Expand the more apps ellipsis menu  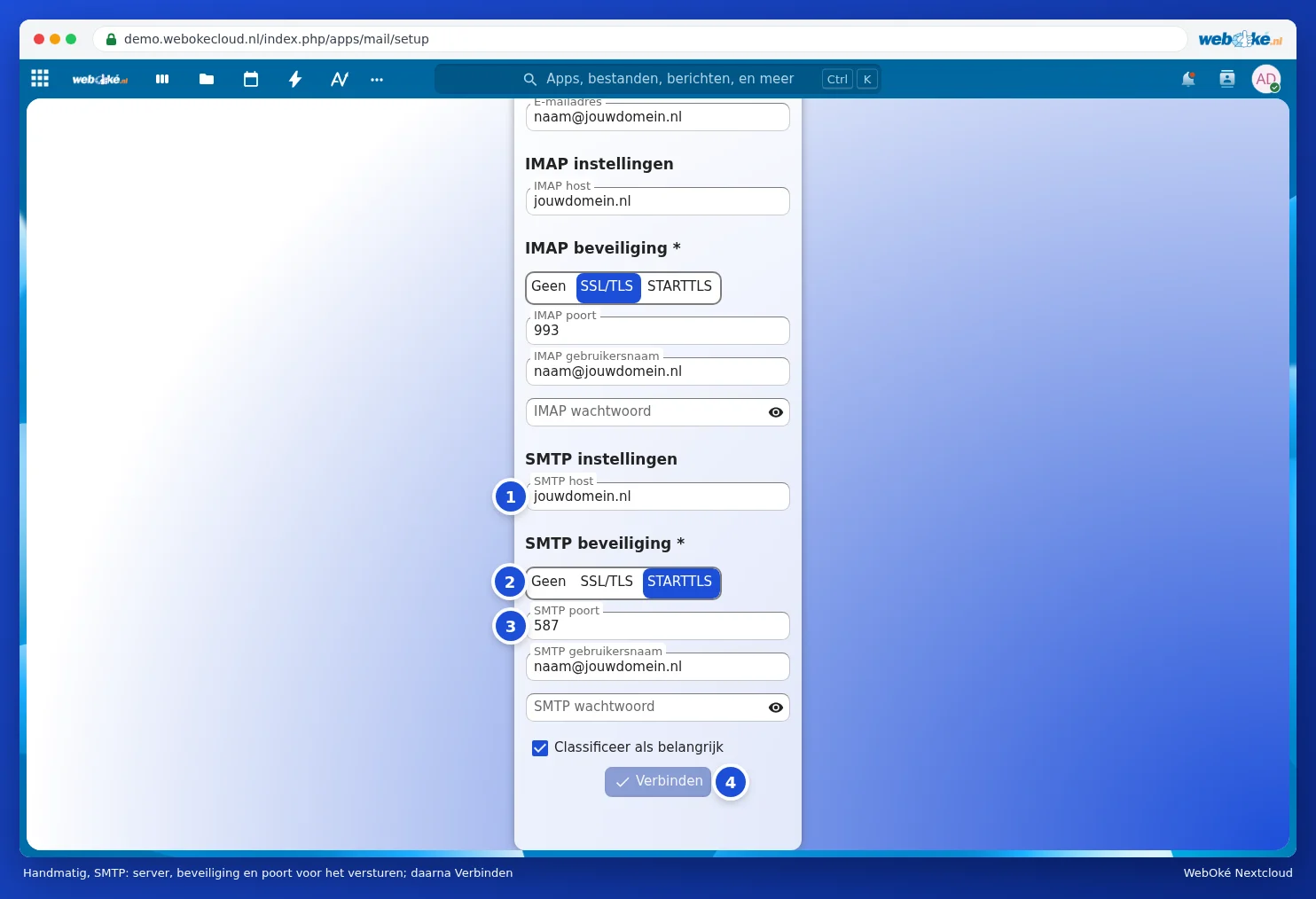coord(377,79)
